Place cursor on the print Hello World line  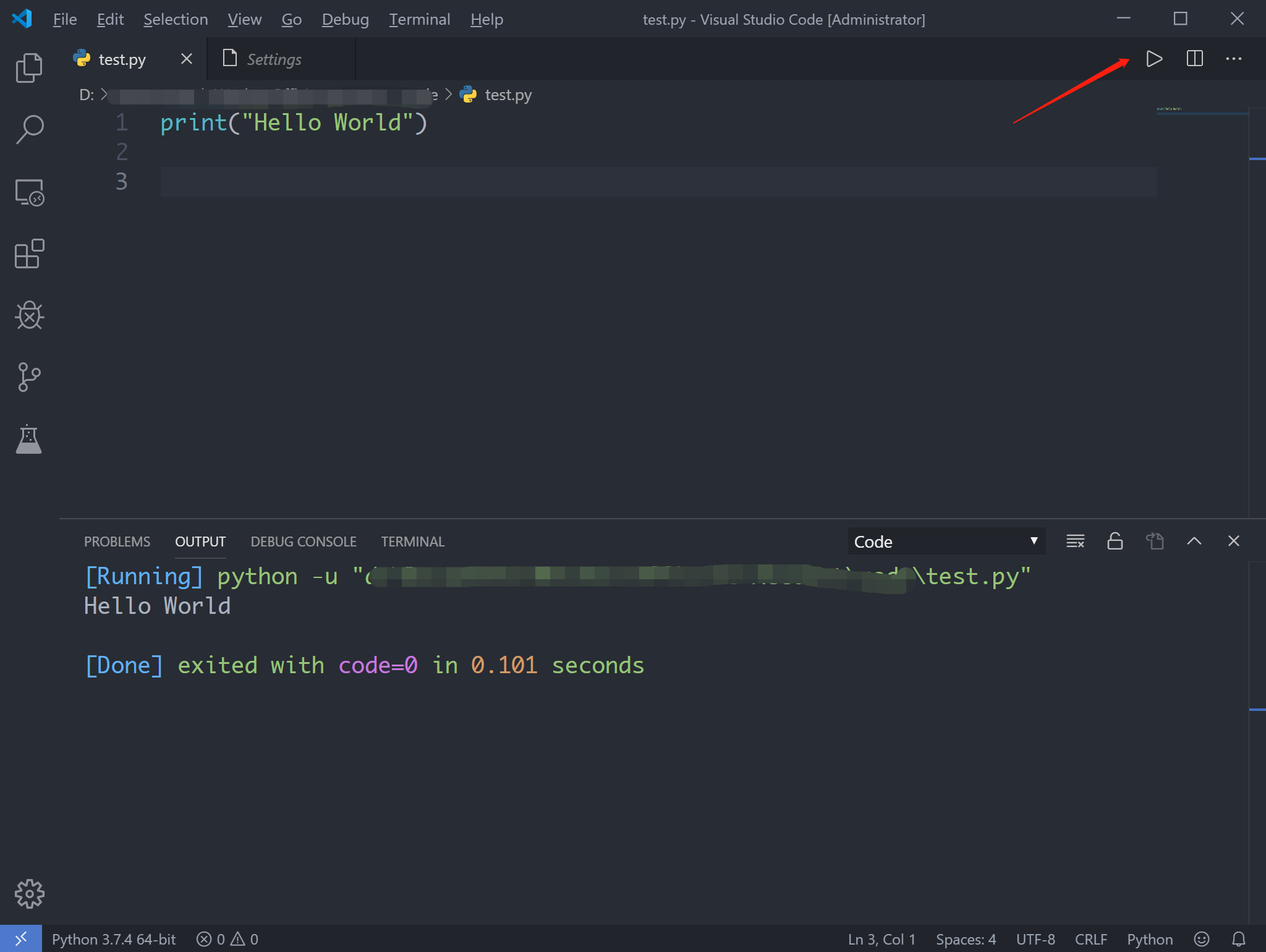[x=294, y=122]
